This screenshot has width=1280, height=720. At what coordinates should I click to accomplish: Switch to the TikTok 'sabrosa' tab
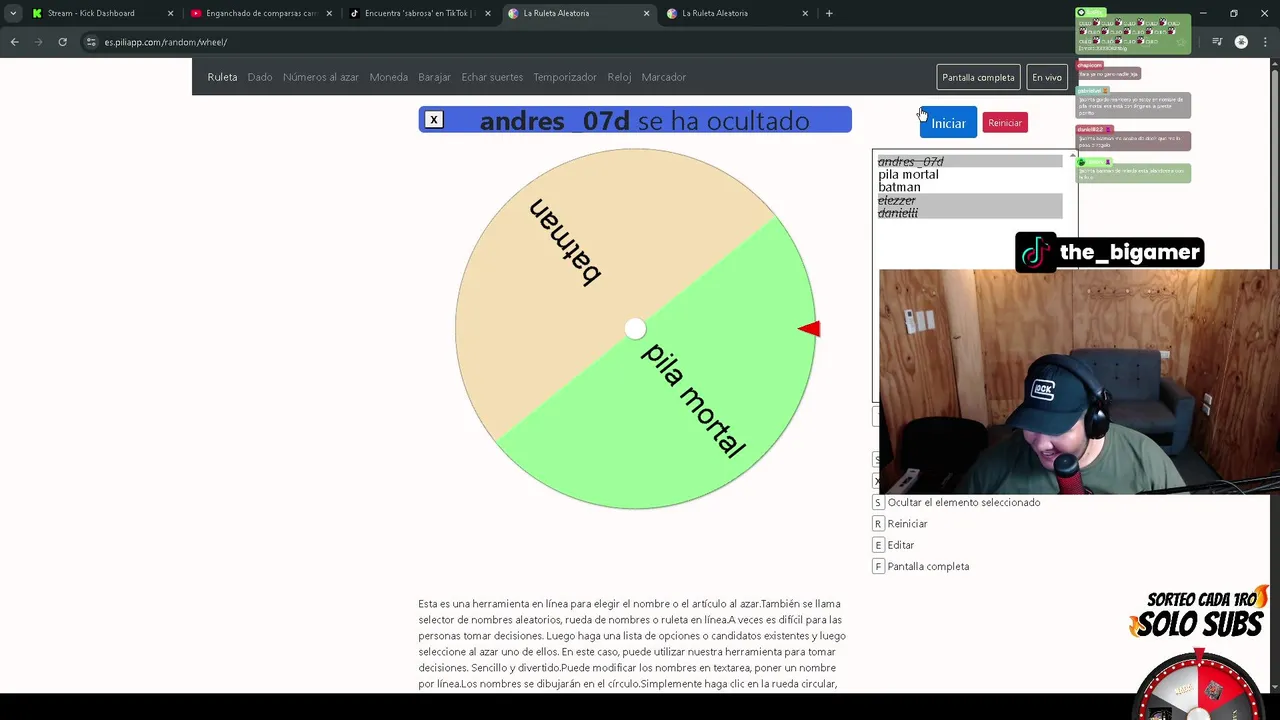click(418, 13)
